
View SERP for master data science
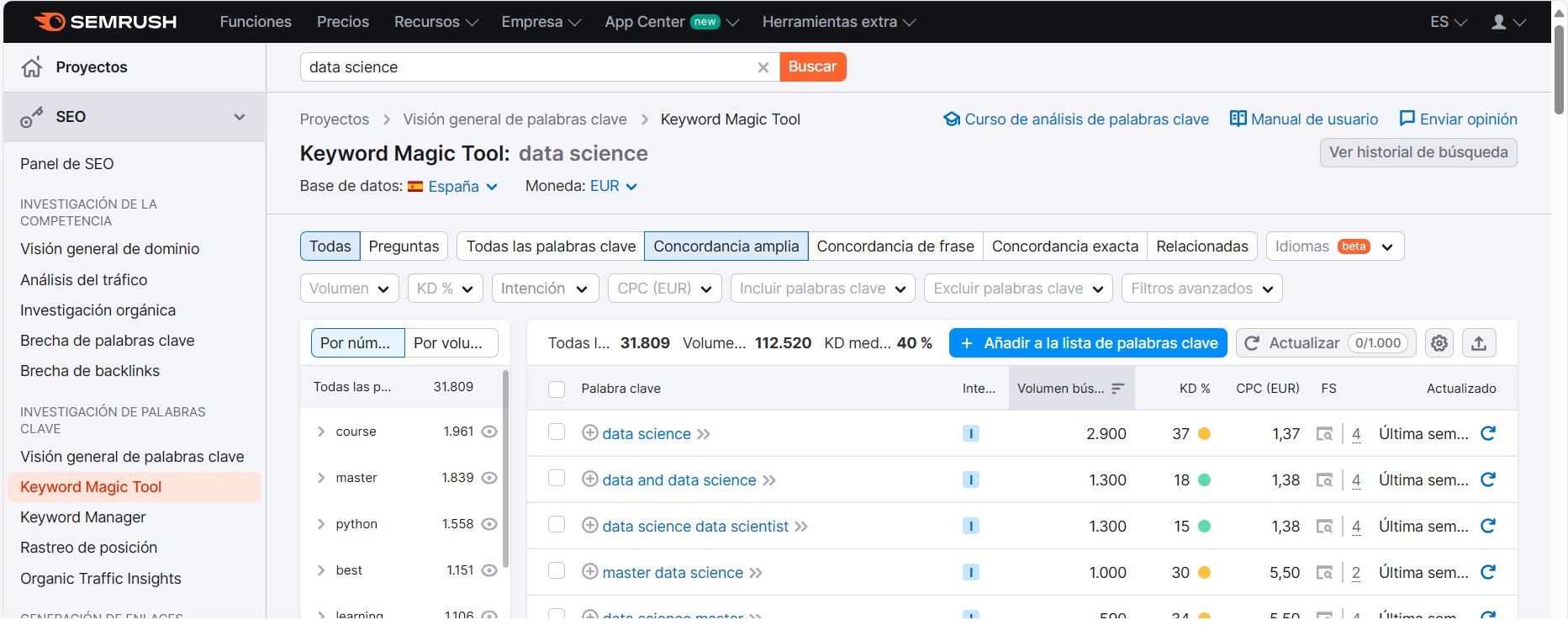(x=1324, y=573)
